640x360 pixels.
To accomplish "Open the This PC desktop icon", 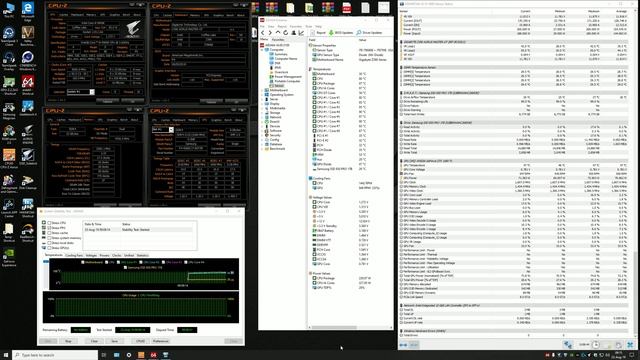I will (x=9, y=10).
